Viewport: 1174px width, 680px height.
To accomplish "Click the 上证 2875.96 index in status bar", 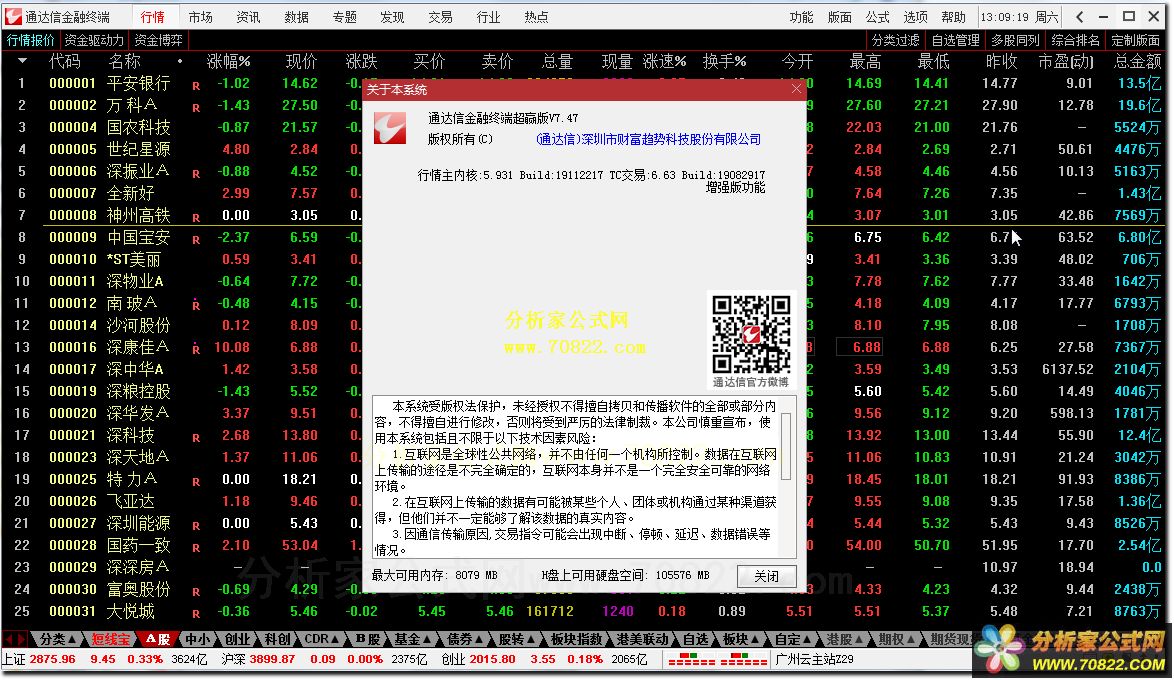I will [x=39, y=660].
